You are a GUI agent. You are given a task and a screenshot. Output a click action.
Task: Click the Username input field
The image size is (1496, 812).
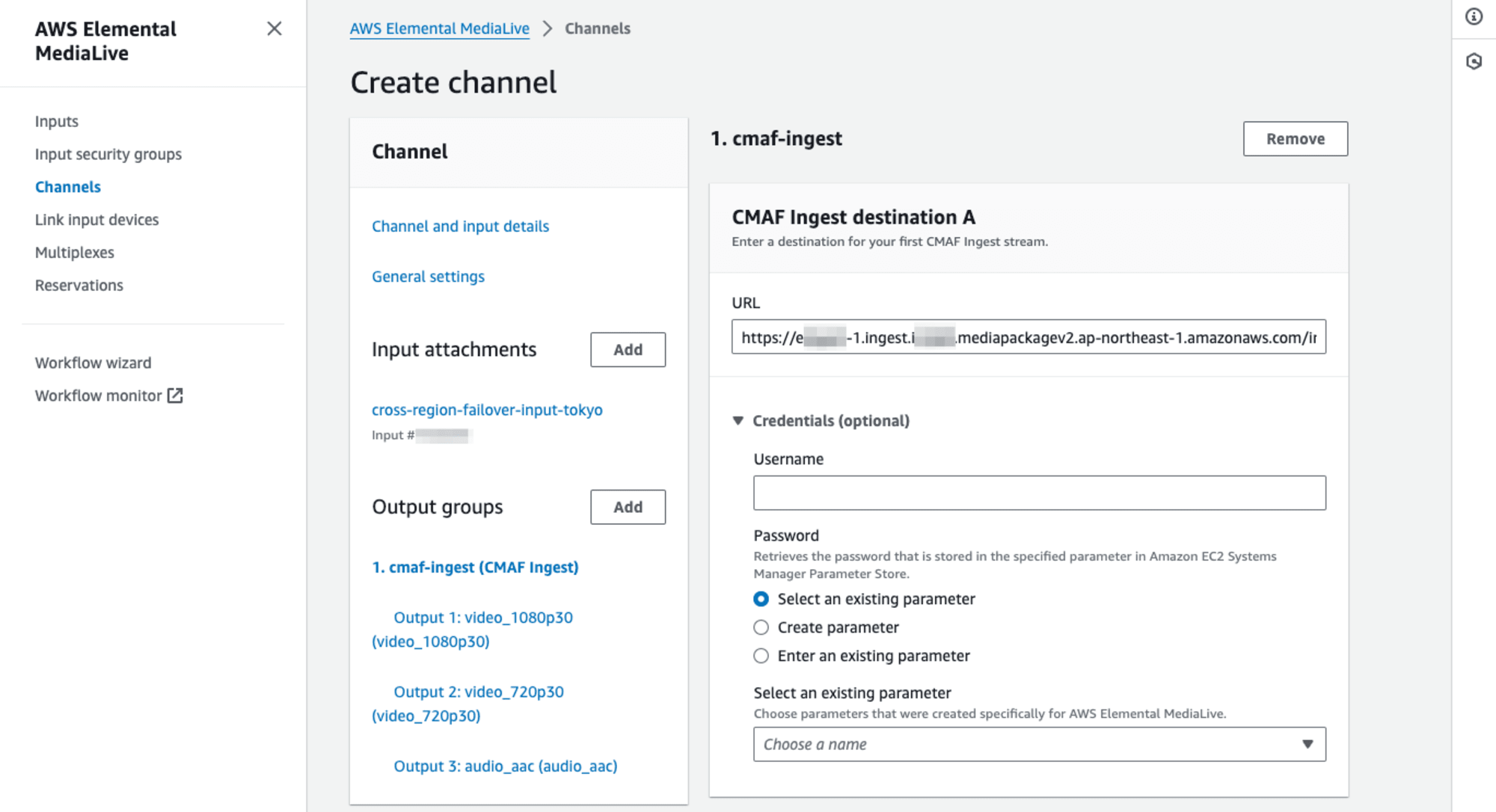click(x=1040, y=493)
